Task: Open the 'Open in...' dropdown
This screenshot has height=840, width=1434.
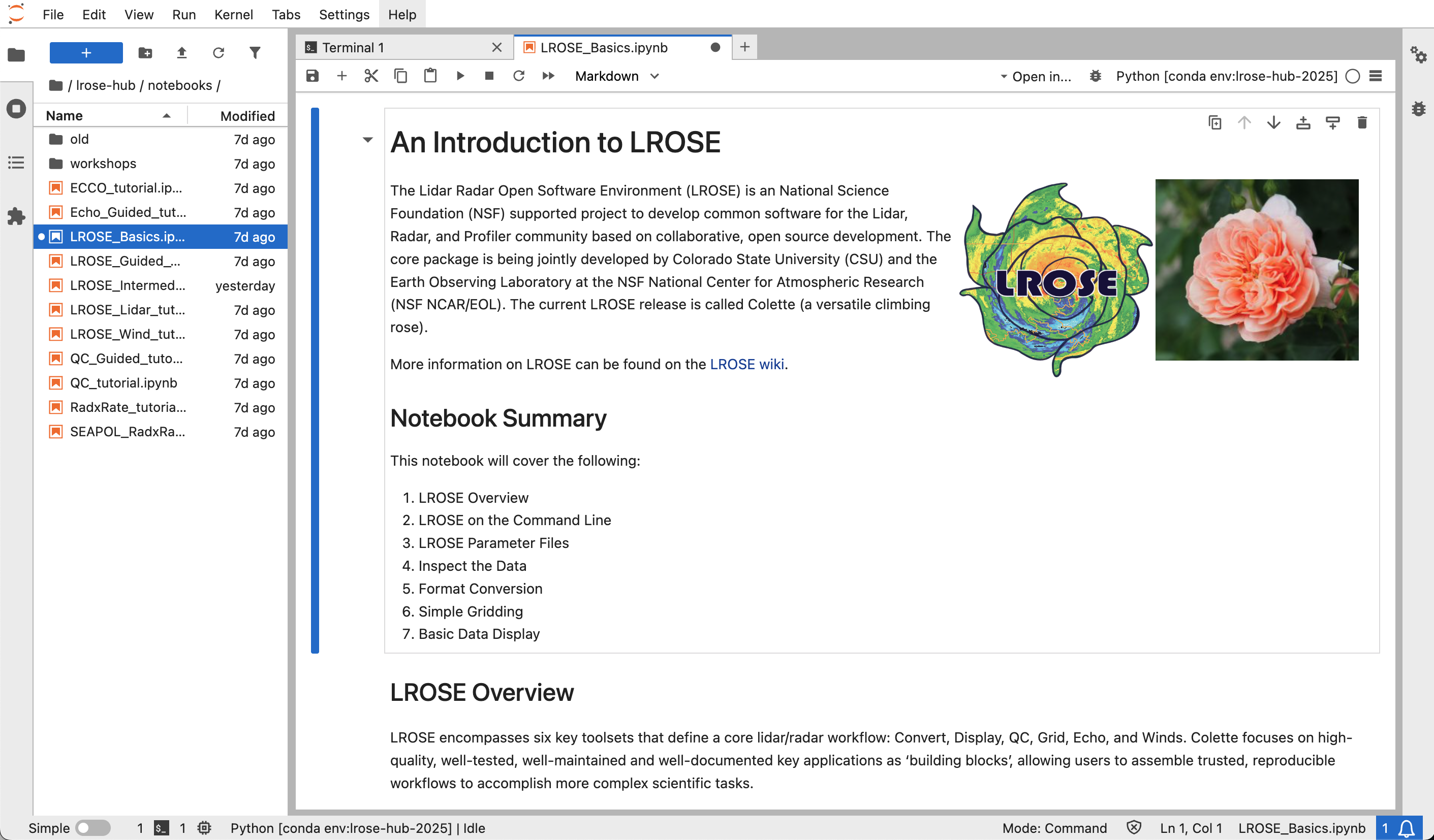Action: [x=1035, y=76]
